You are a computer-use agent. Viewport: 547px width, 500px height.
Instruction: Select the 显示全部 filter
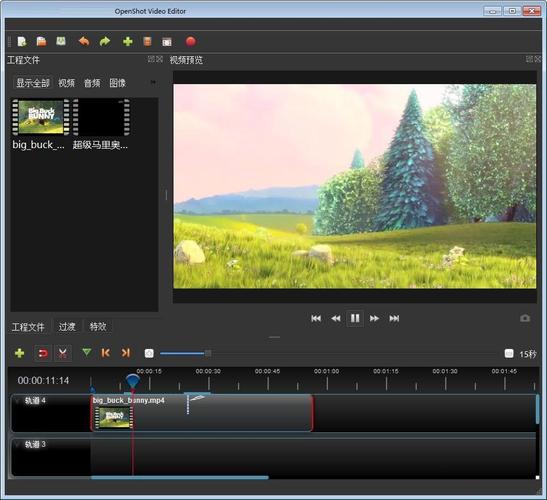coord(33,83)
